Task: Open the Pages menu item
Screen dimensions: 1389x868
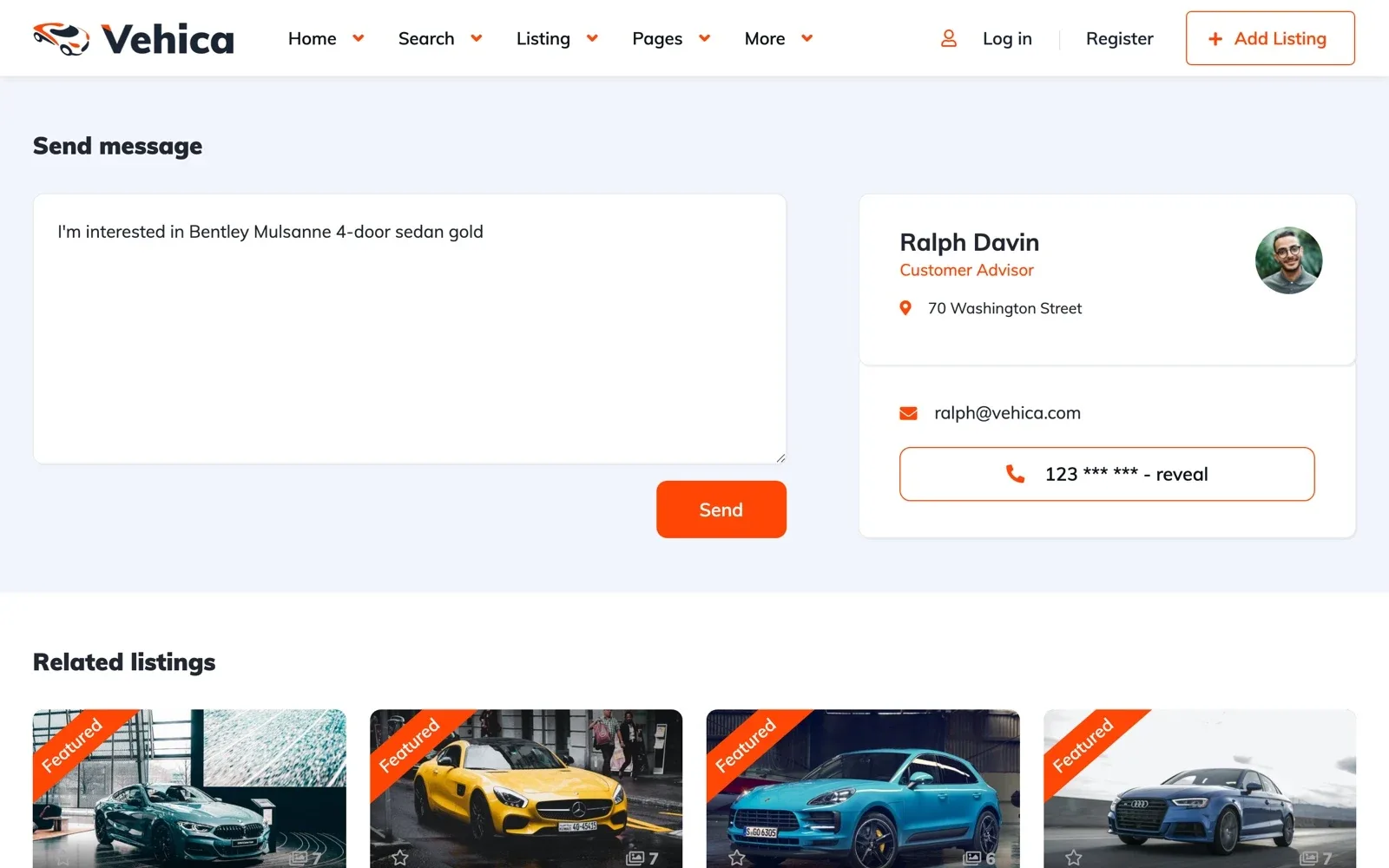Action: pos(657,38)
